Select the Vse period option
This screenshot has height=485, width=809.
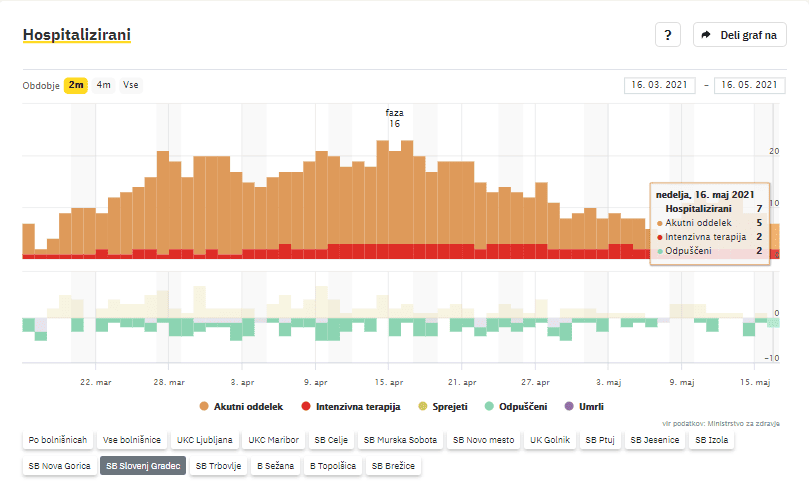click(x=131, y=85)
